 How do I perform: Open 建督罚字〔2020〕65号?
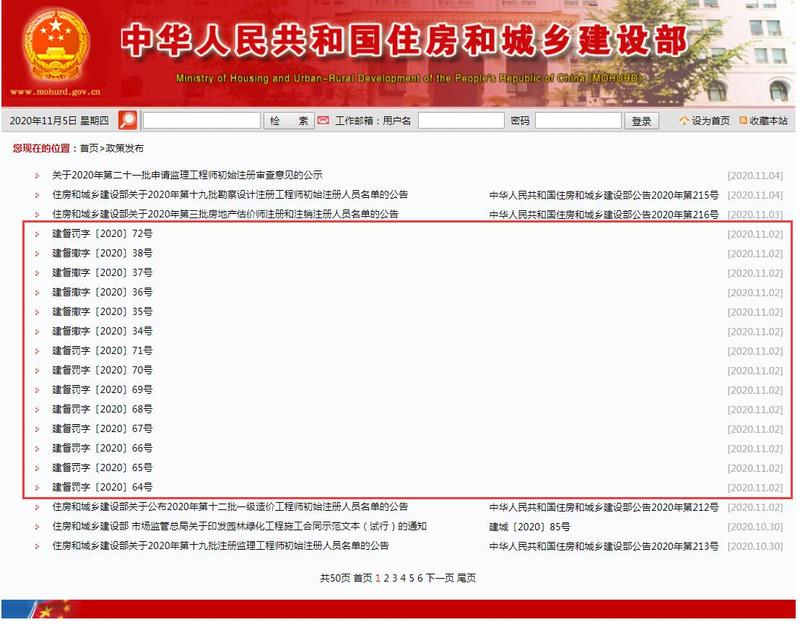click(x=102, y=467)
